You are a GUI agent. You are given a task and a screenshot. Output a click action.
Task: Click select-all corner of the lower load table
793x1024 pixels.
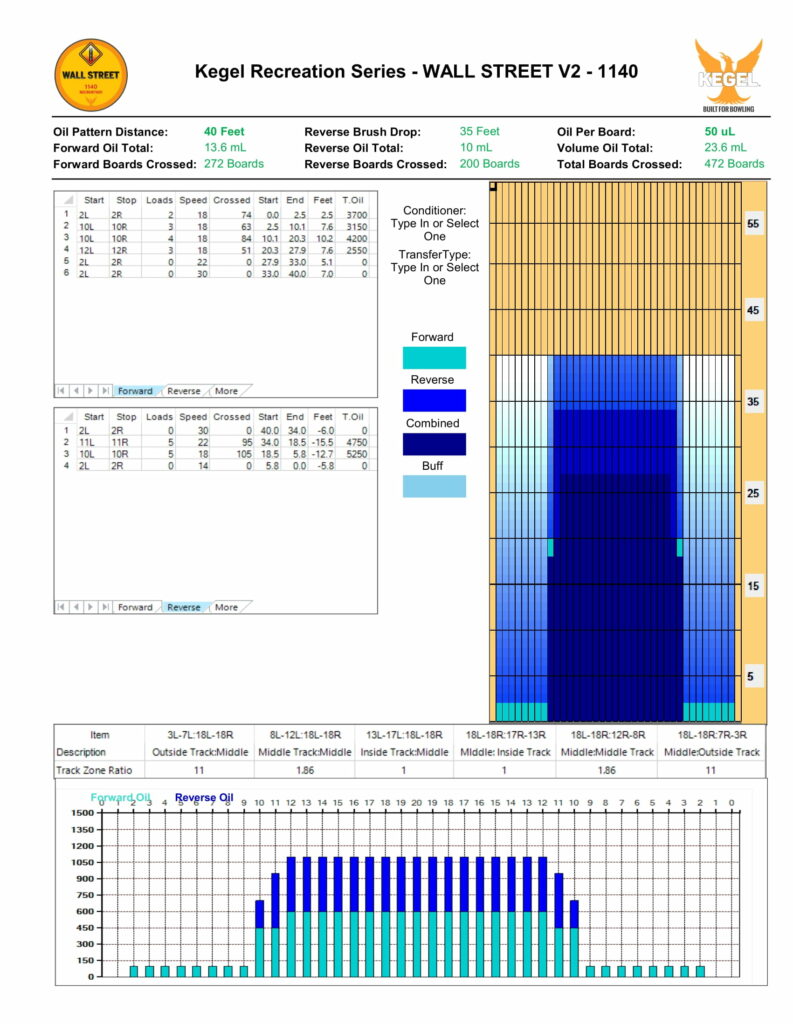(68, 416)
